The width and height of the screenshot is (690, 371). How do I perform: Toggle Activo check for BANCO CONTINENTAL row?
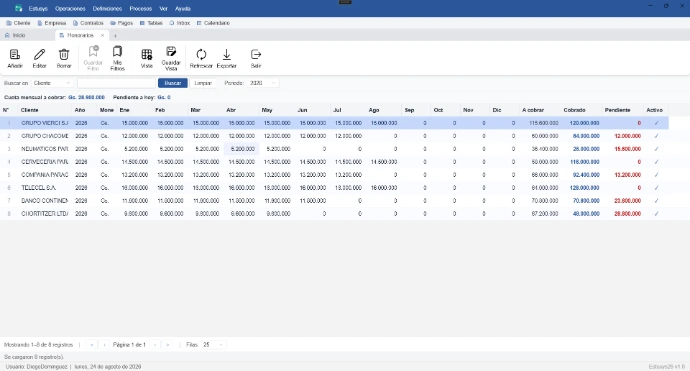656,201
